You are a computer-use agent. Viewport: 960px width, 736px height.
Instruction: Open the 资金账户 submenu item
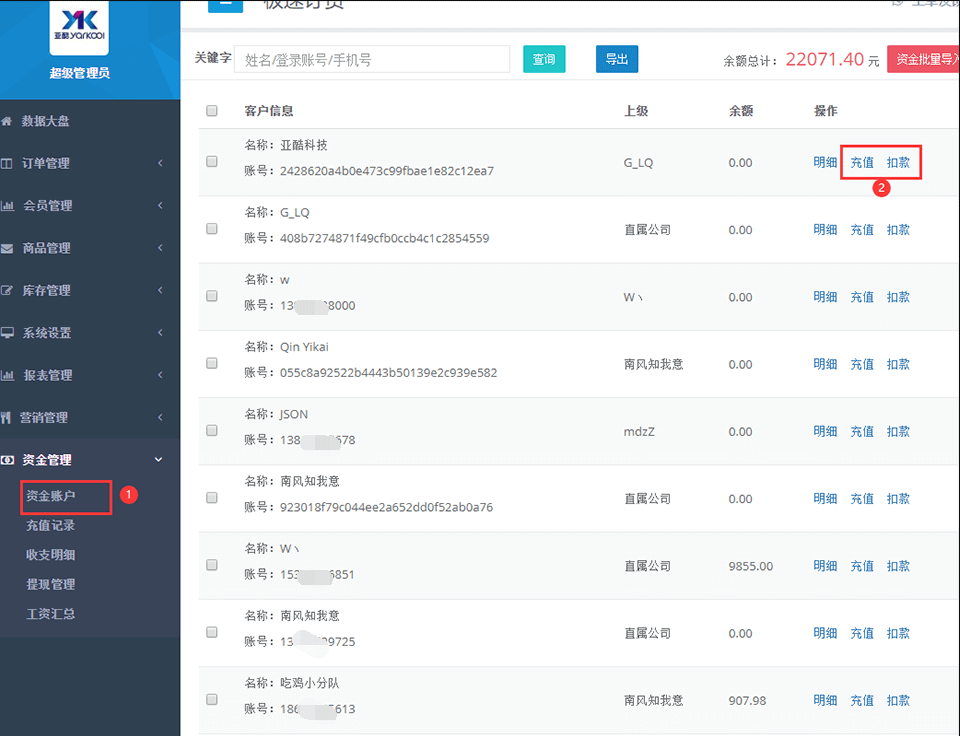pos(50,496)
